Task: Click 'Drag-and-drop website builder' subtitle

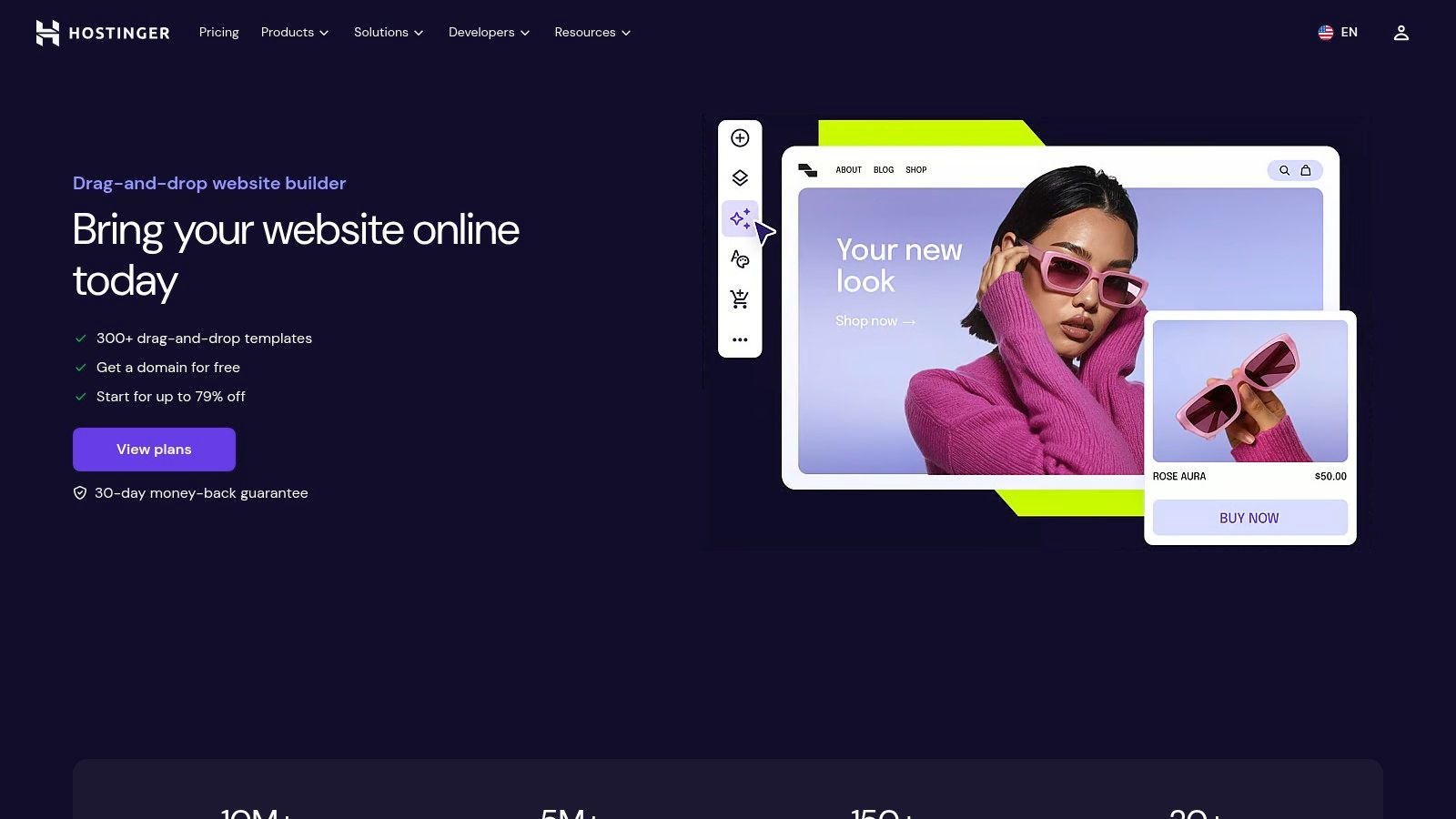Action: point(209,183)
